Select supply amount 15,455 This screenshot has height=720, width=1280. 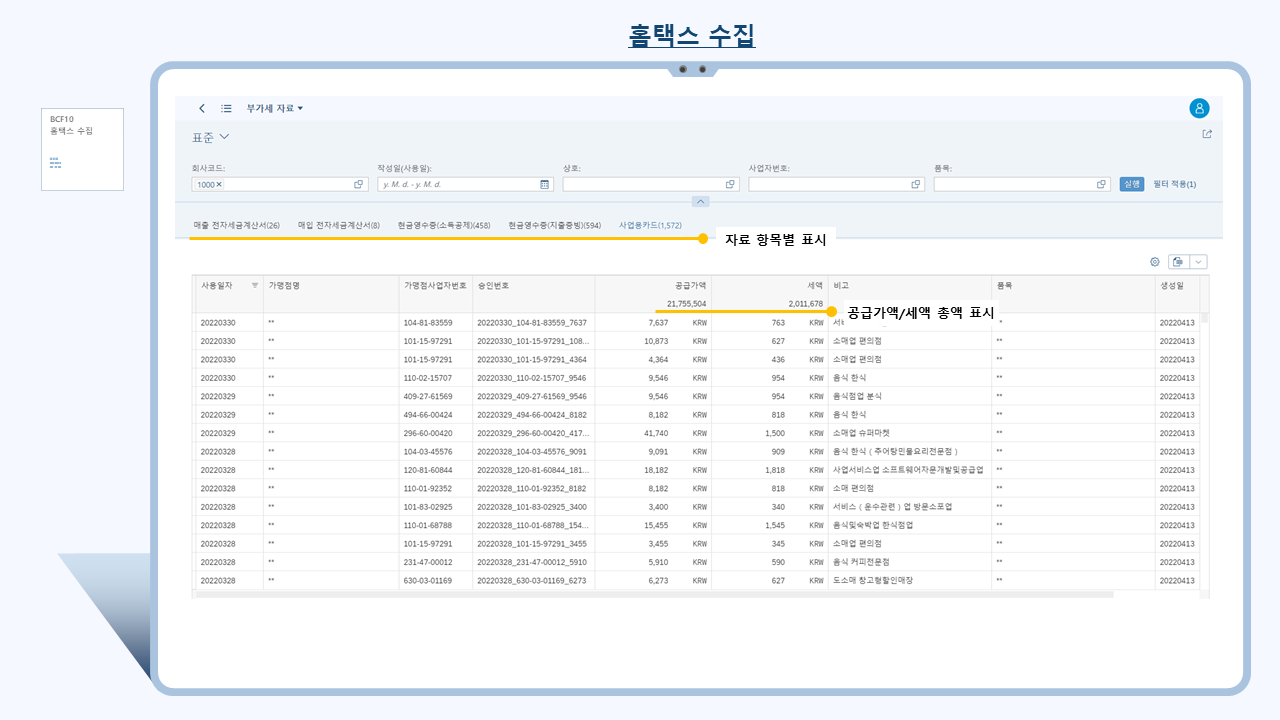pos(656,524)
